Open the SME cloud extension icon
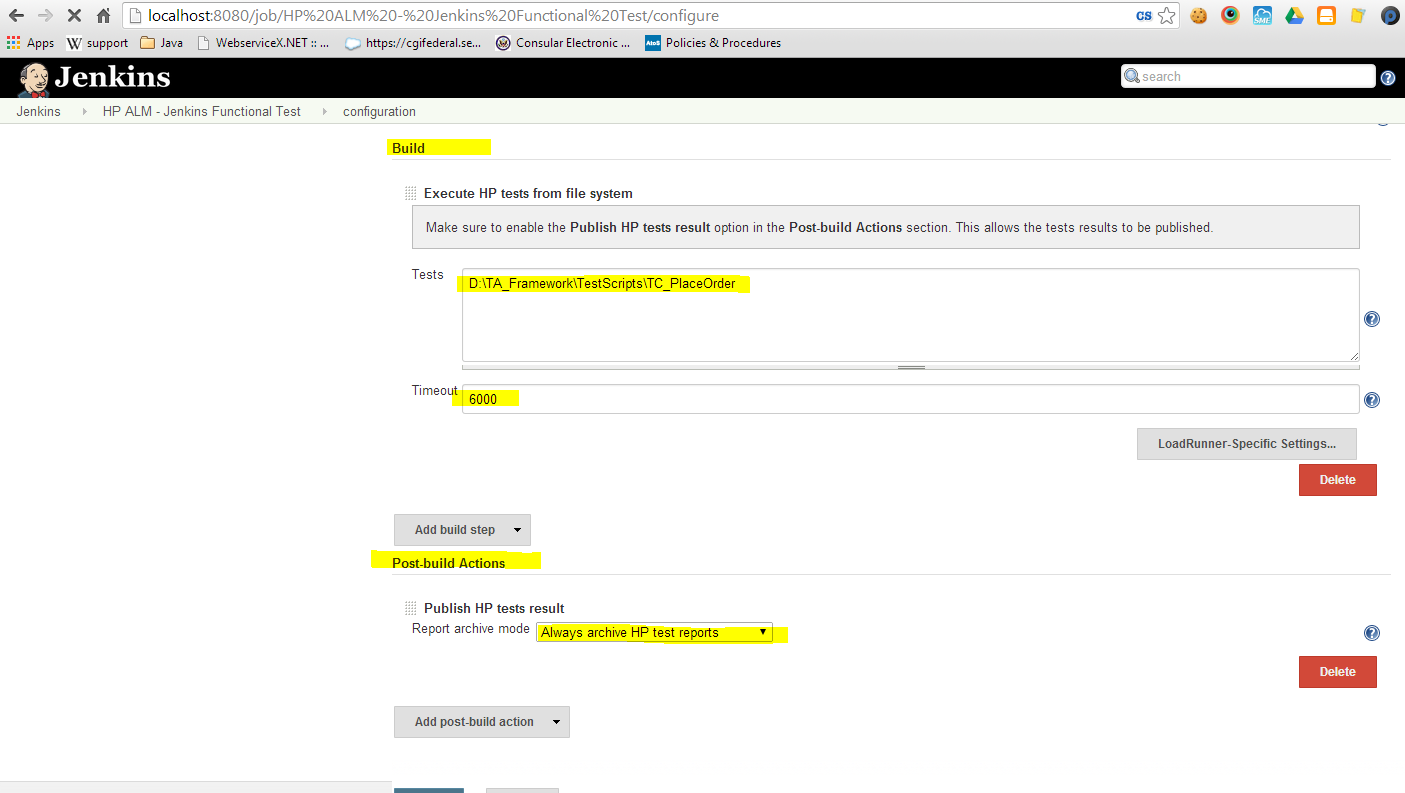 [1262, 16]
